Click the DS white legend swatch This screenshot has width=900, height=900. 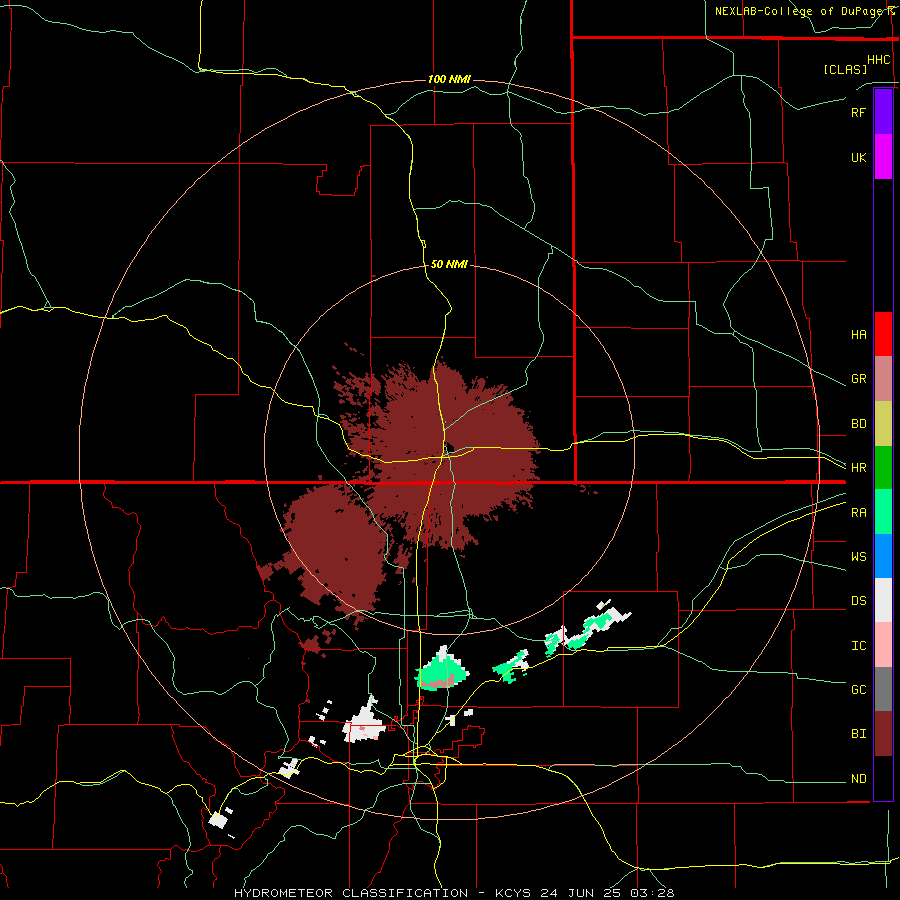coord(883,600)
